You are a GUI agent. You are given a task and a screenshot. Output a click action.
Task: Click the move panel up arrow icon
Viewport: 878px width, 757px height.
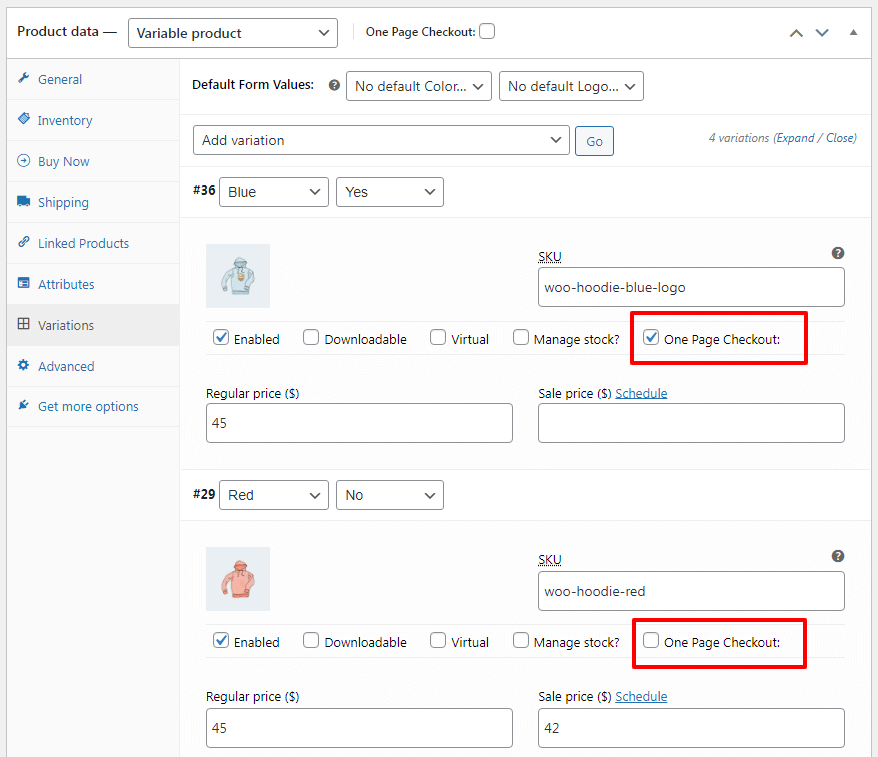796,33
